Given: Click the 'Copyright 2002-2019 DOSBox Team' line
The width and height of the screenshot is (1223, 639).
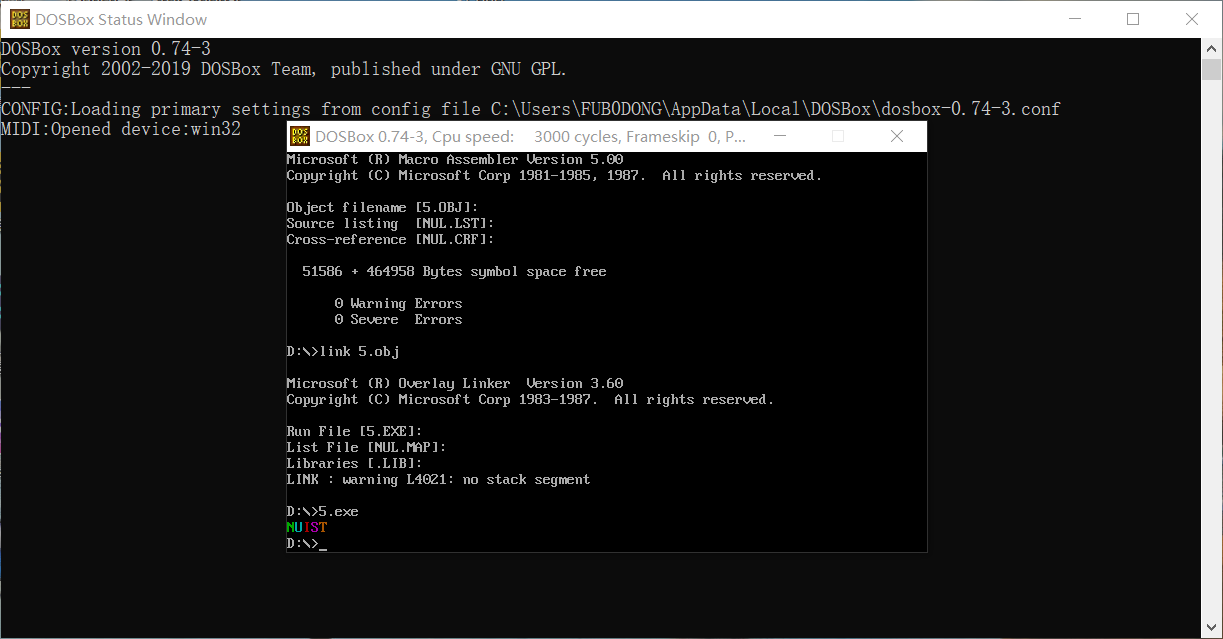Looking at the screenshot, I should click(284, 69).
